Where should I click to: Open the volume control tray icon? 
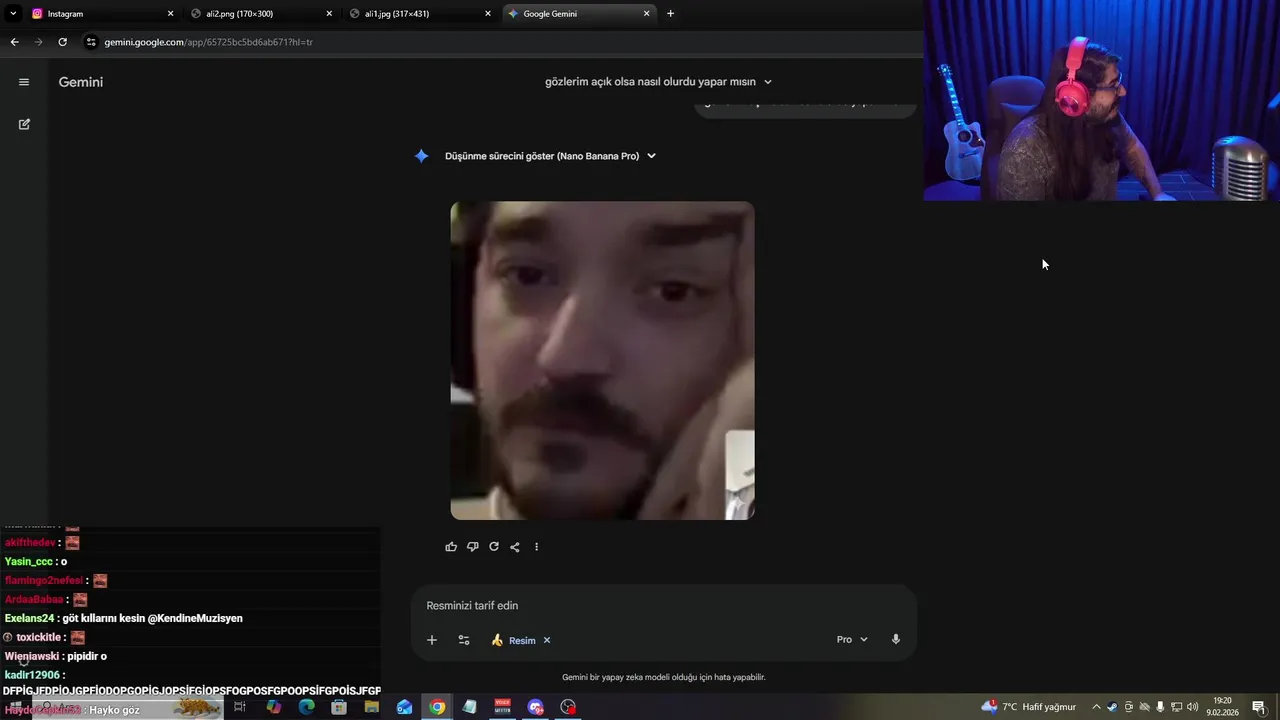[x=1192, y=707]
